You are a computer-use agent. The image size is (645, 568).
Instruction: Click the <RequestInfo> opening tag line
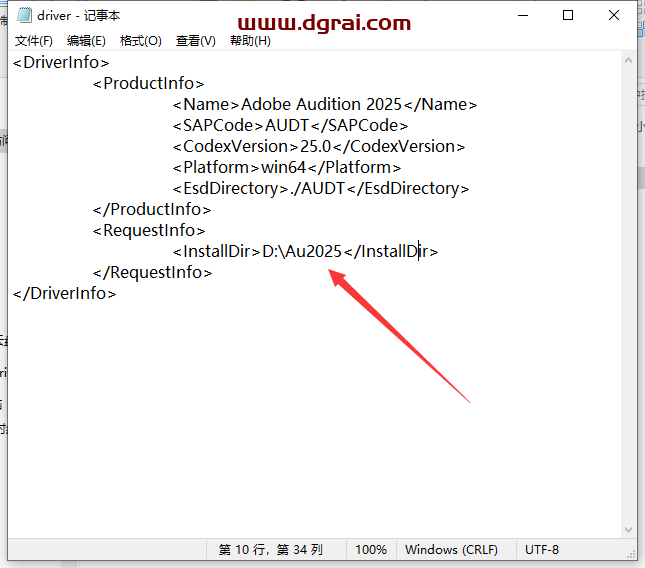tap(149, 230)
